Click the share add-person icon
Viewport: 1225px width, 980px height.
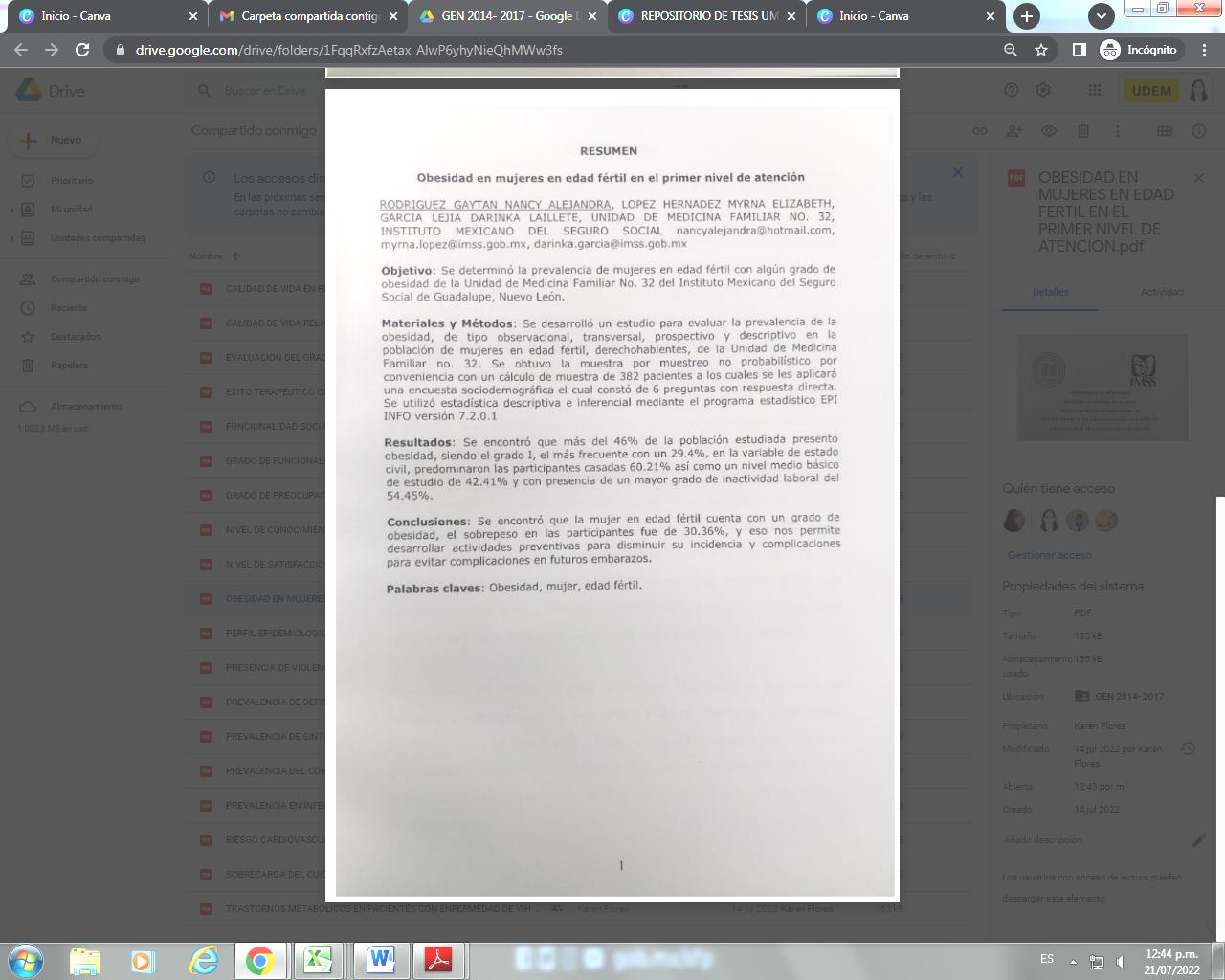pyautogui.click(x=1014, y=131)
